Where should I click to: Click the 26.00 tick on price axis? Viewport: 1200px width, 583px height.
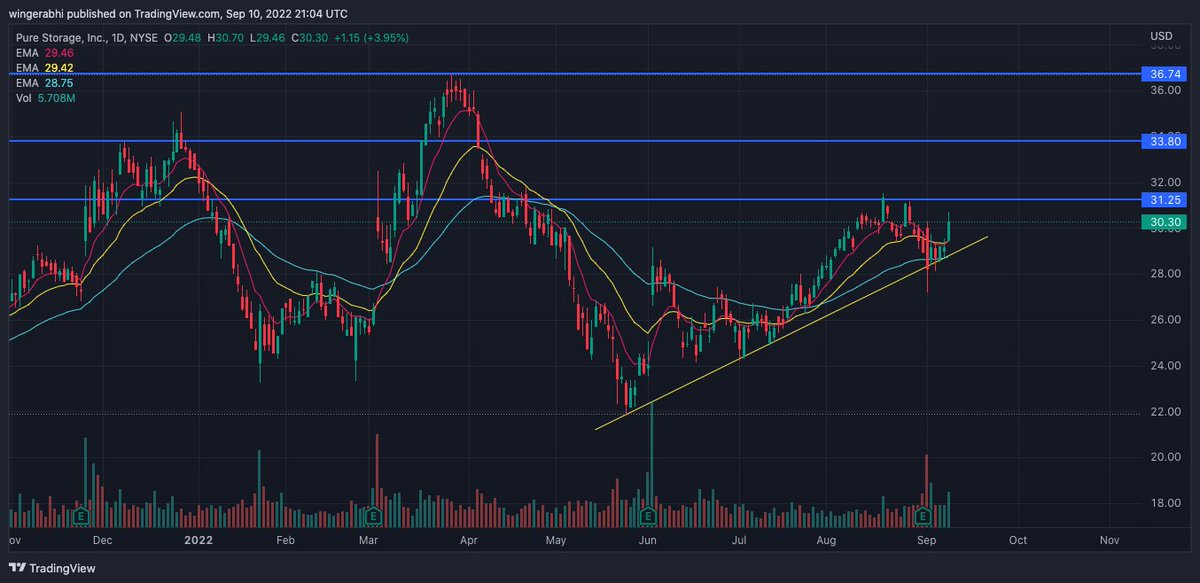[1166, 320]
